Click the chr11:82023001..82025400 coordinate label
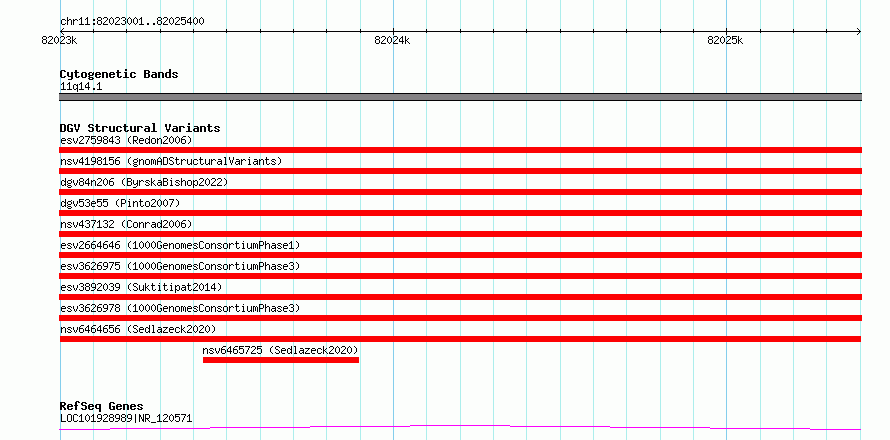The width and height of the screenshot is (890, 440). point(132,22)
